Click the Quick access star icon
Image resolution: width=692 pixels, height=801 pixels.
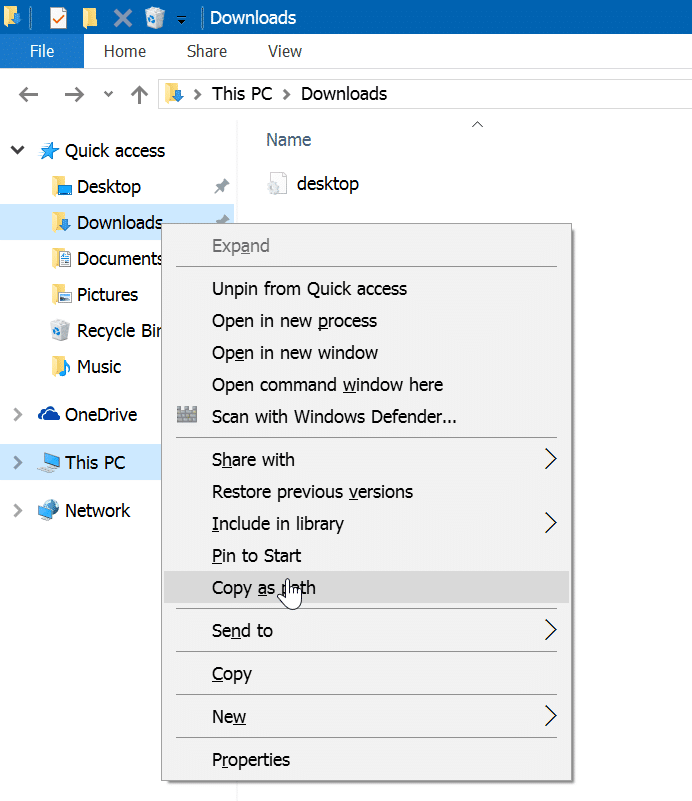[x=49, y=151]
